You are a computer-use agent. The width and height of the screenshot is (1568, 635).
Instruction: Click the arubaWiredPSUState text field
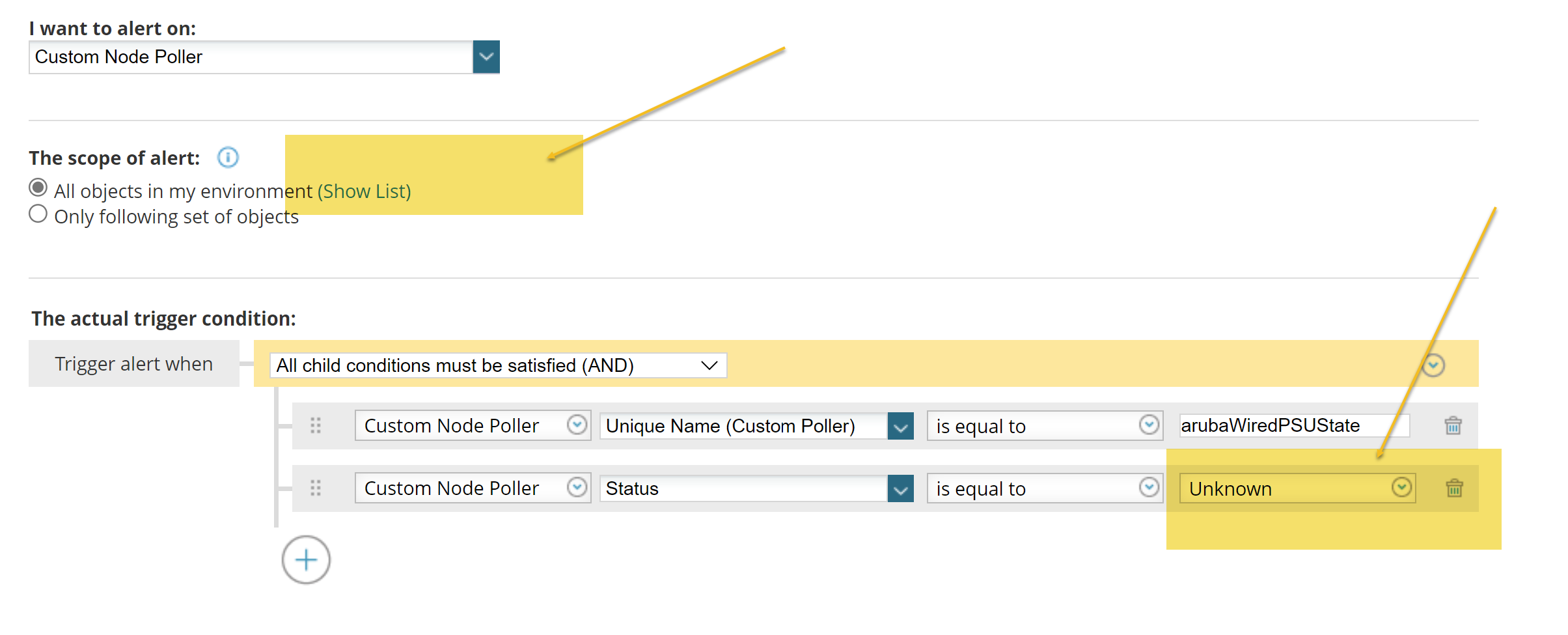(x=1293, y=426)
